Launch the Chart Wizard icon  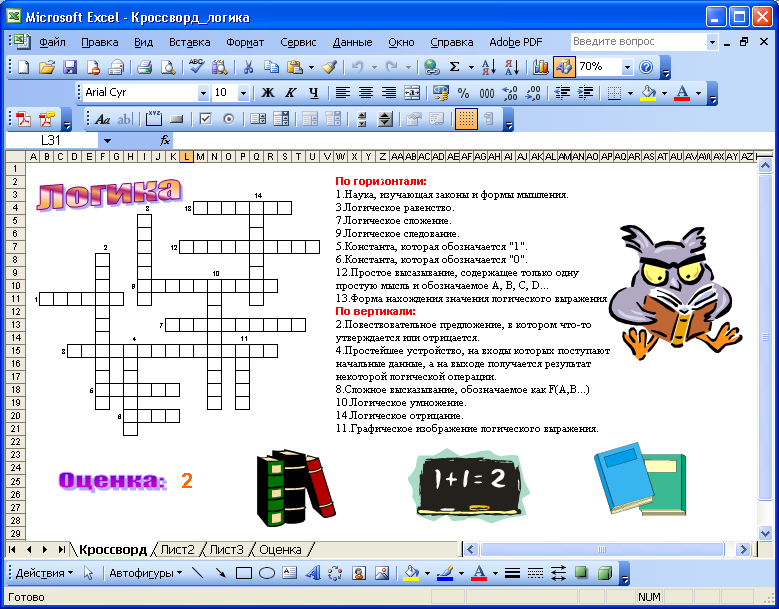pyautogui.click(x=541, y=67)
